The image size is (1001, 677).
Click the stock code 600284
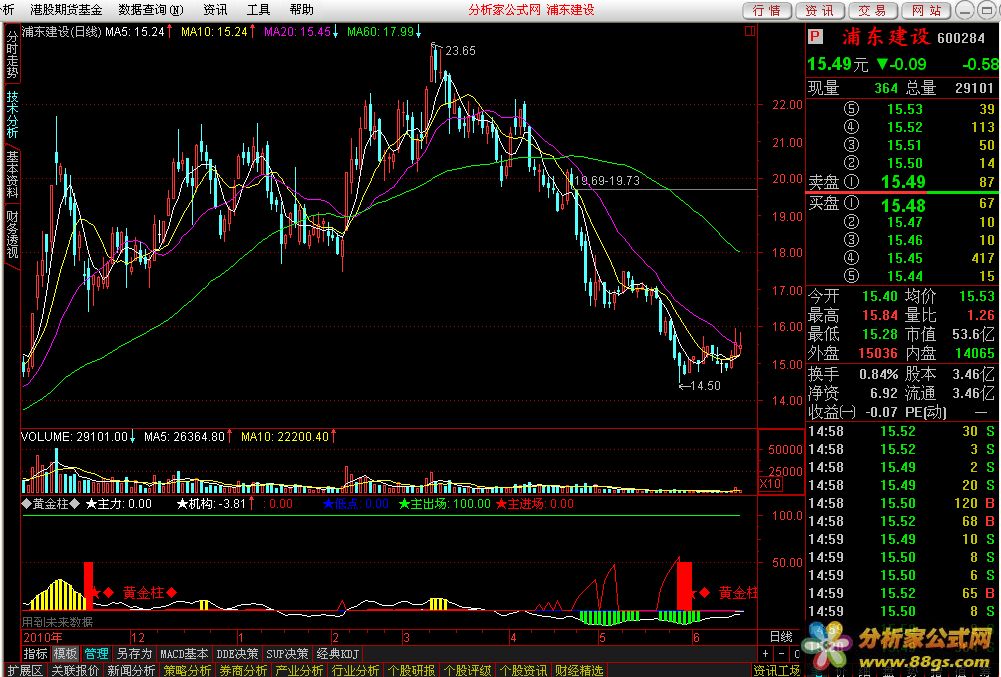click(x=961, y=38)
